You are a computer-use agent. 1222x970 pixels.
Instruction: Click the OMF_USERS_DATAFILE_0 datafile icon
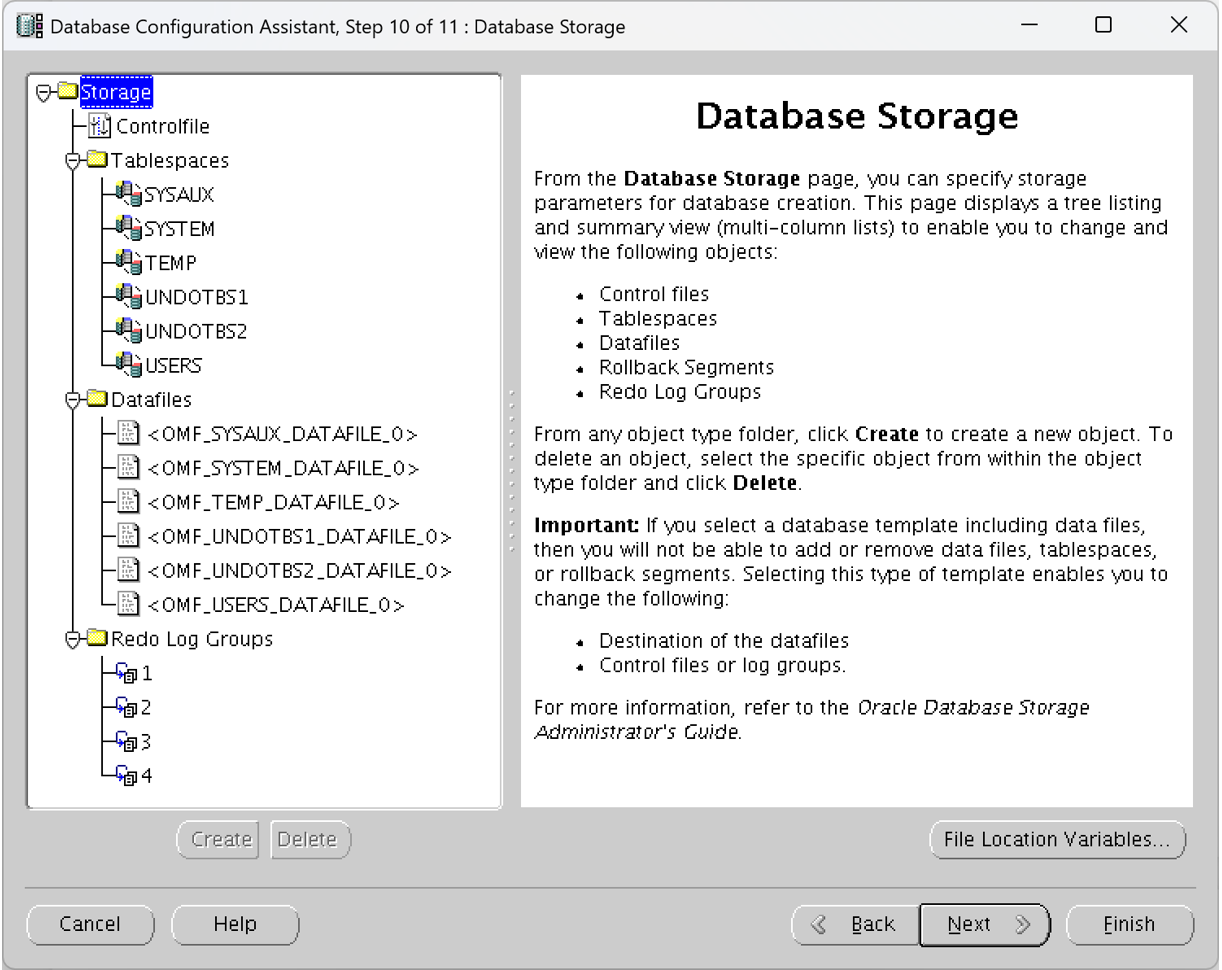128,604
